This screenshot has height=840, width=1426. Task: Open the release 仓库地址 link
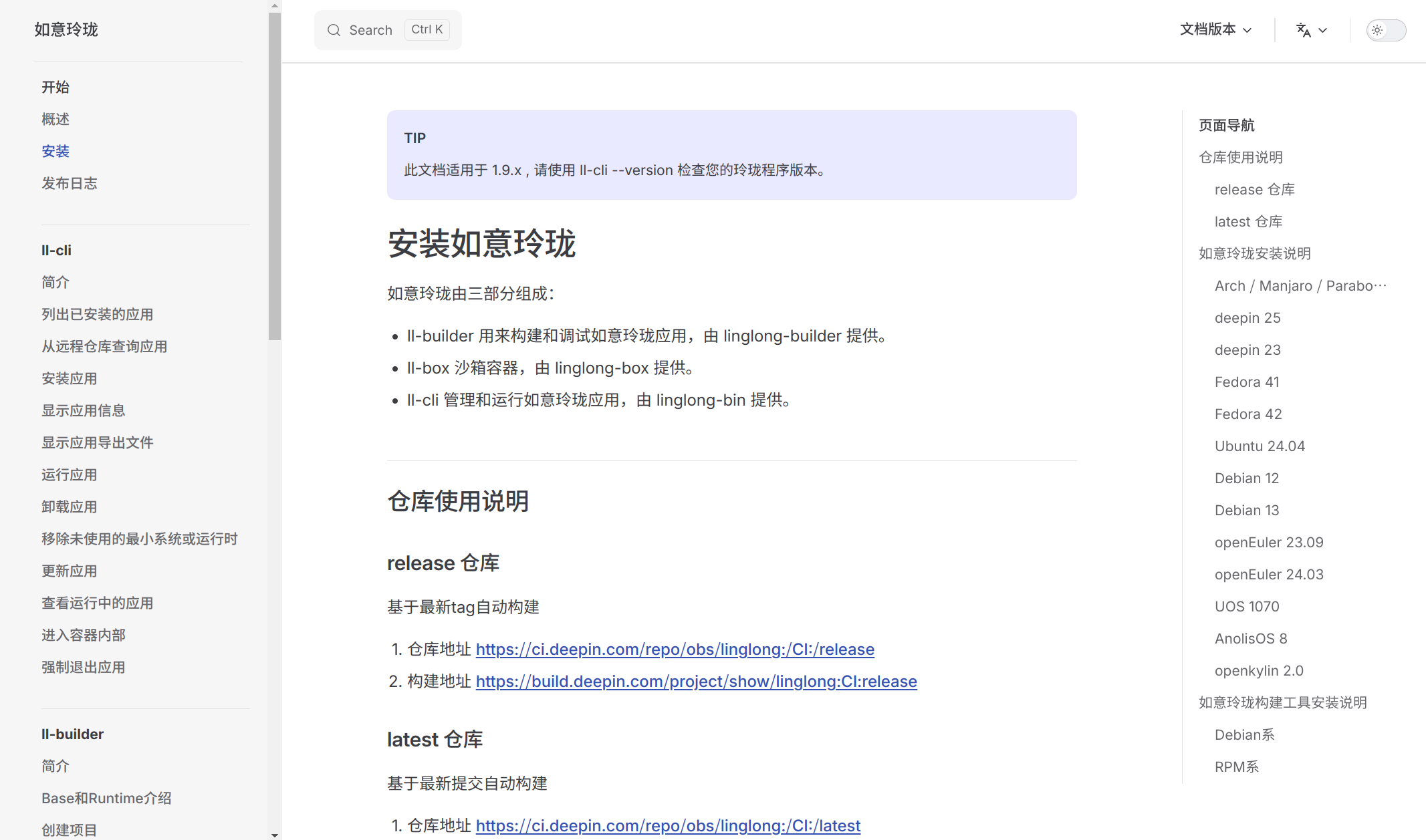pos(675,649)
